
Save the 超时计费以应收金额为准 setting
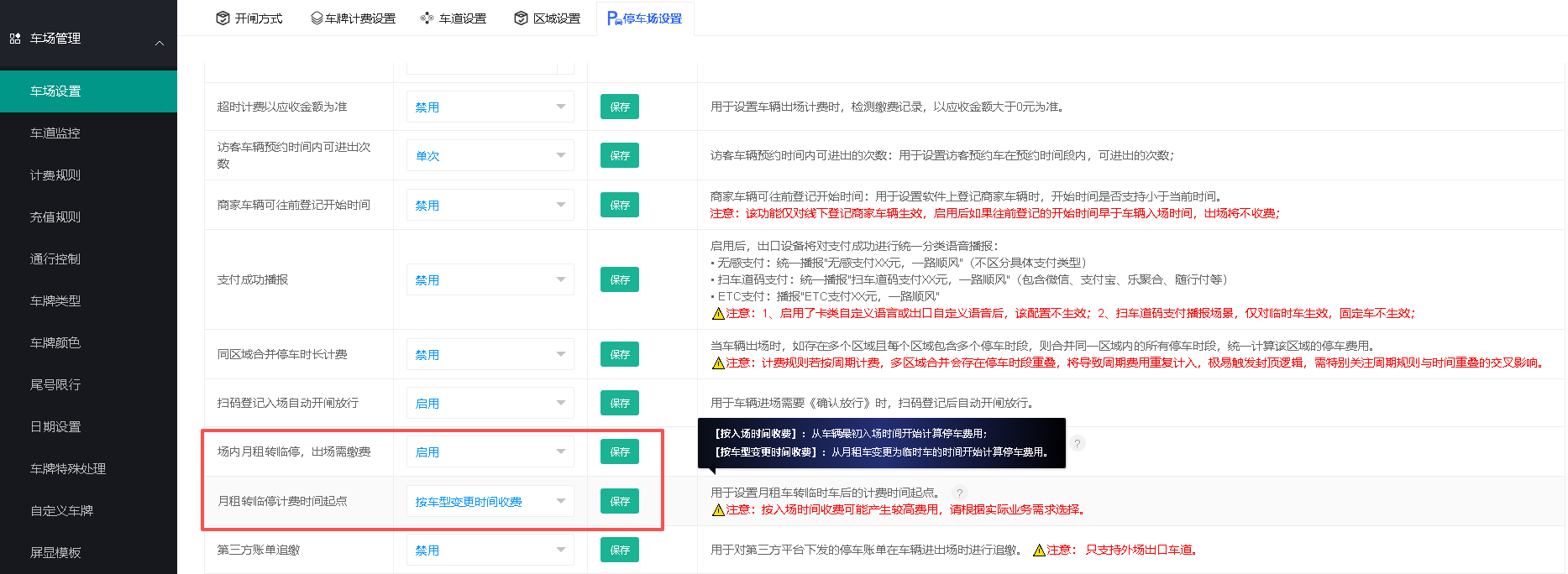tap(620, 107)
